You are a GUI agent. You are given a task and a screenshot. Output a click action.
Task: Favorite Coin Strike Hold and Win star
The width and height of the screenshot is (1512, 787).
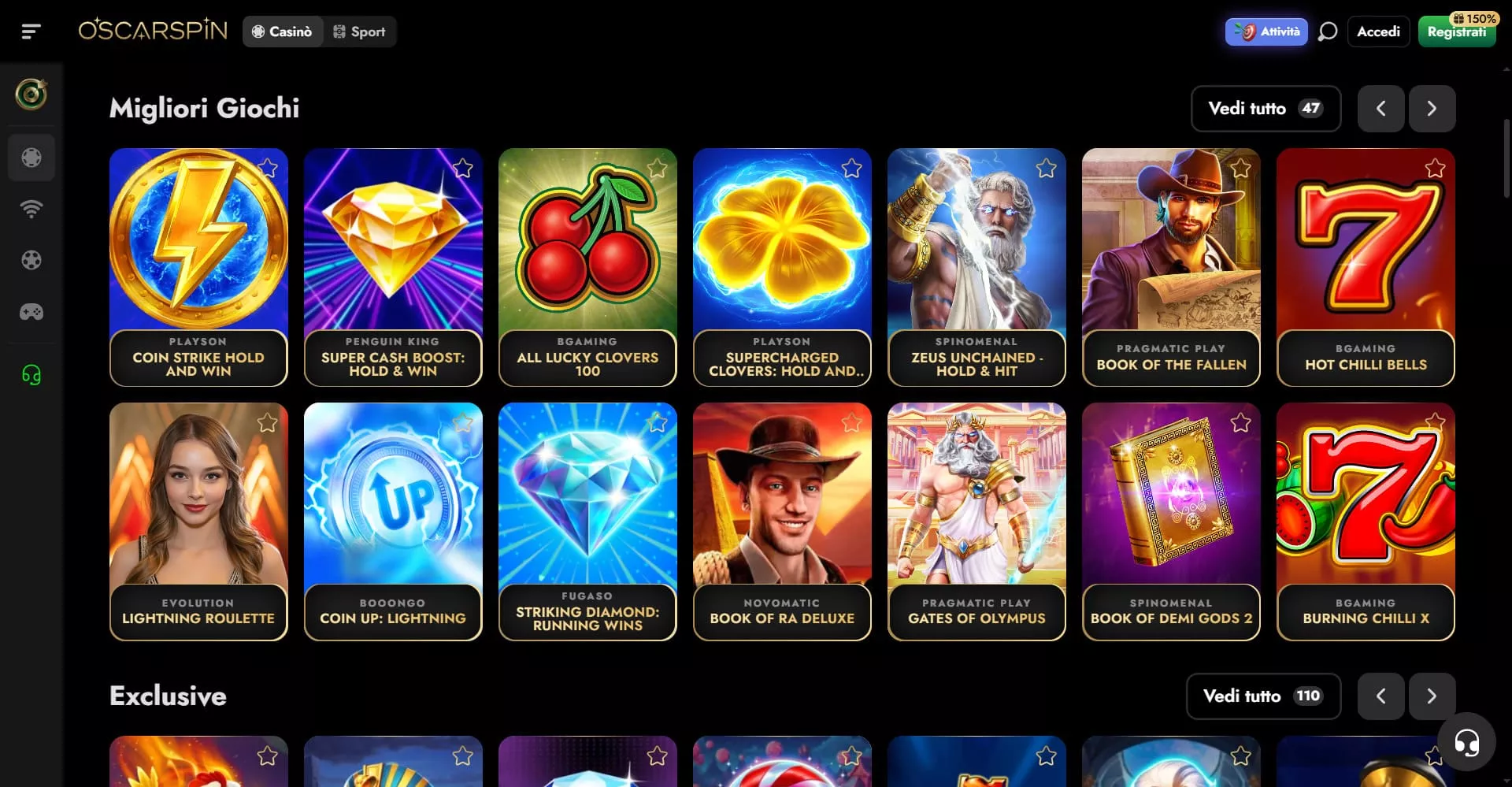[268, 168]
